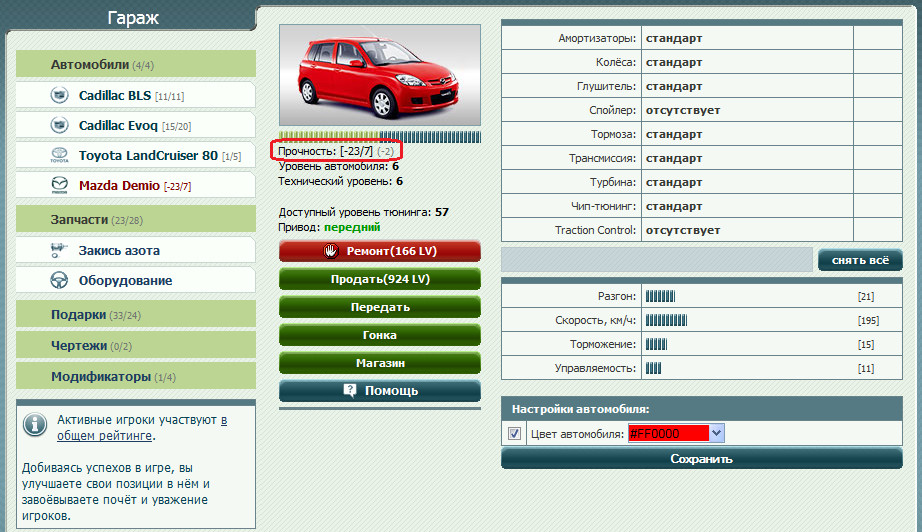Screen dimensions: 922x532
Task: Expand the Модификаторы section
Action: tap(136, 376)
